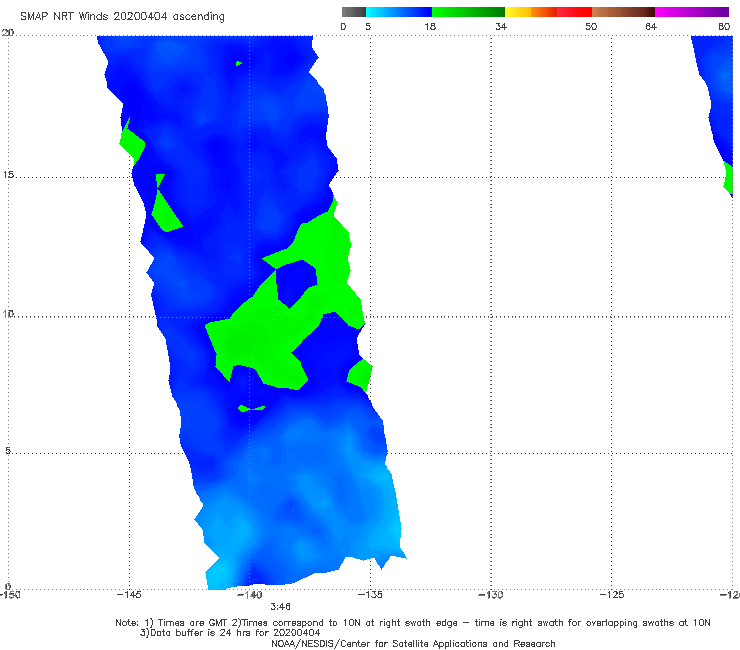Click the note line starting 'Note: 1) Times are GMT'

(x=412, y=623)
